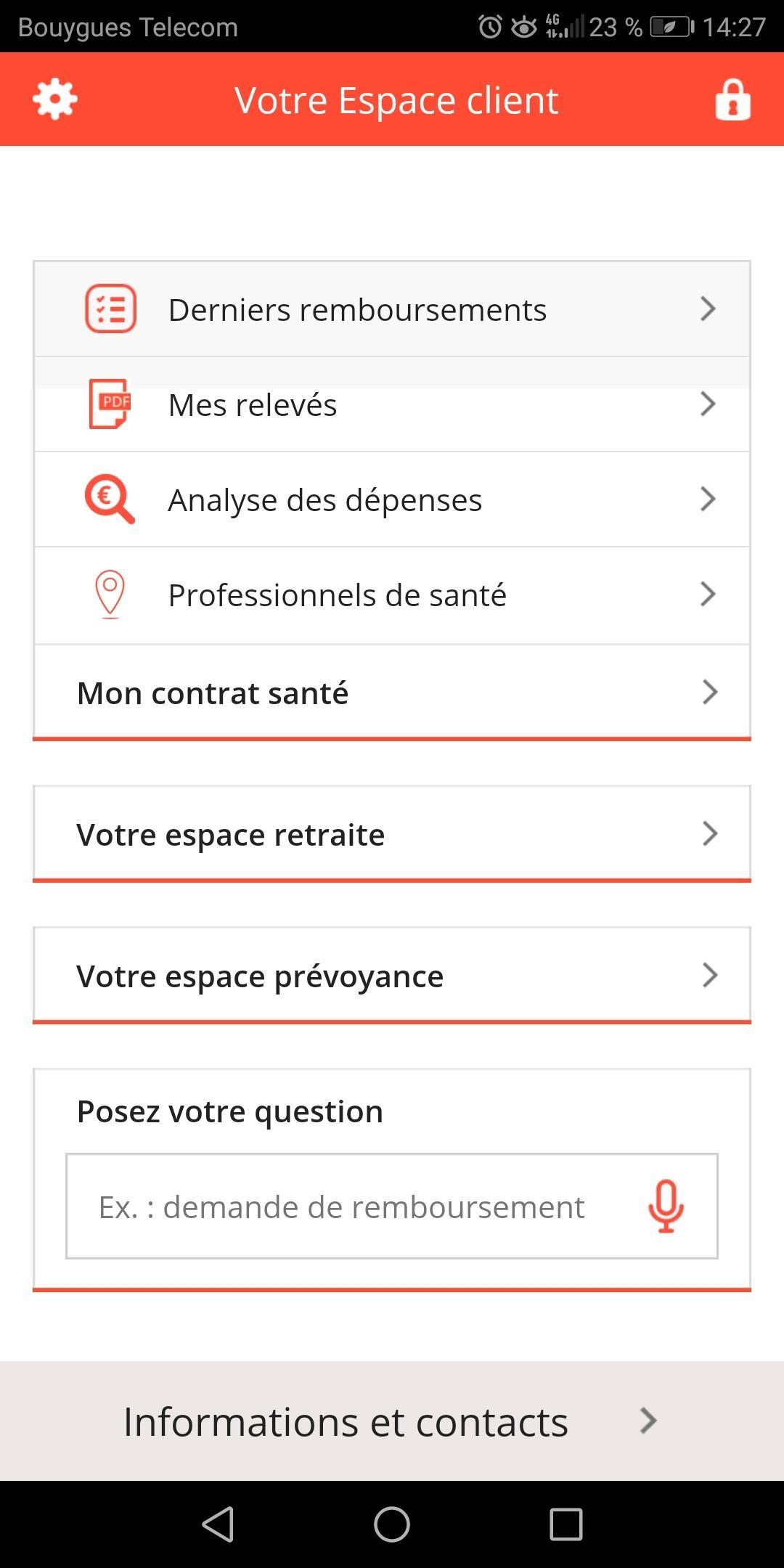Screen dimensions: 784x1568
Task: Open Informations et contacts
Action: pos(346,1421)
